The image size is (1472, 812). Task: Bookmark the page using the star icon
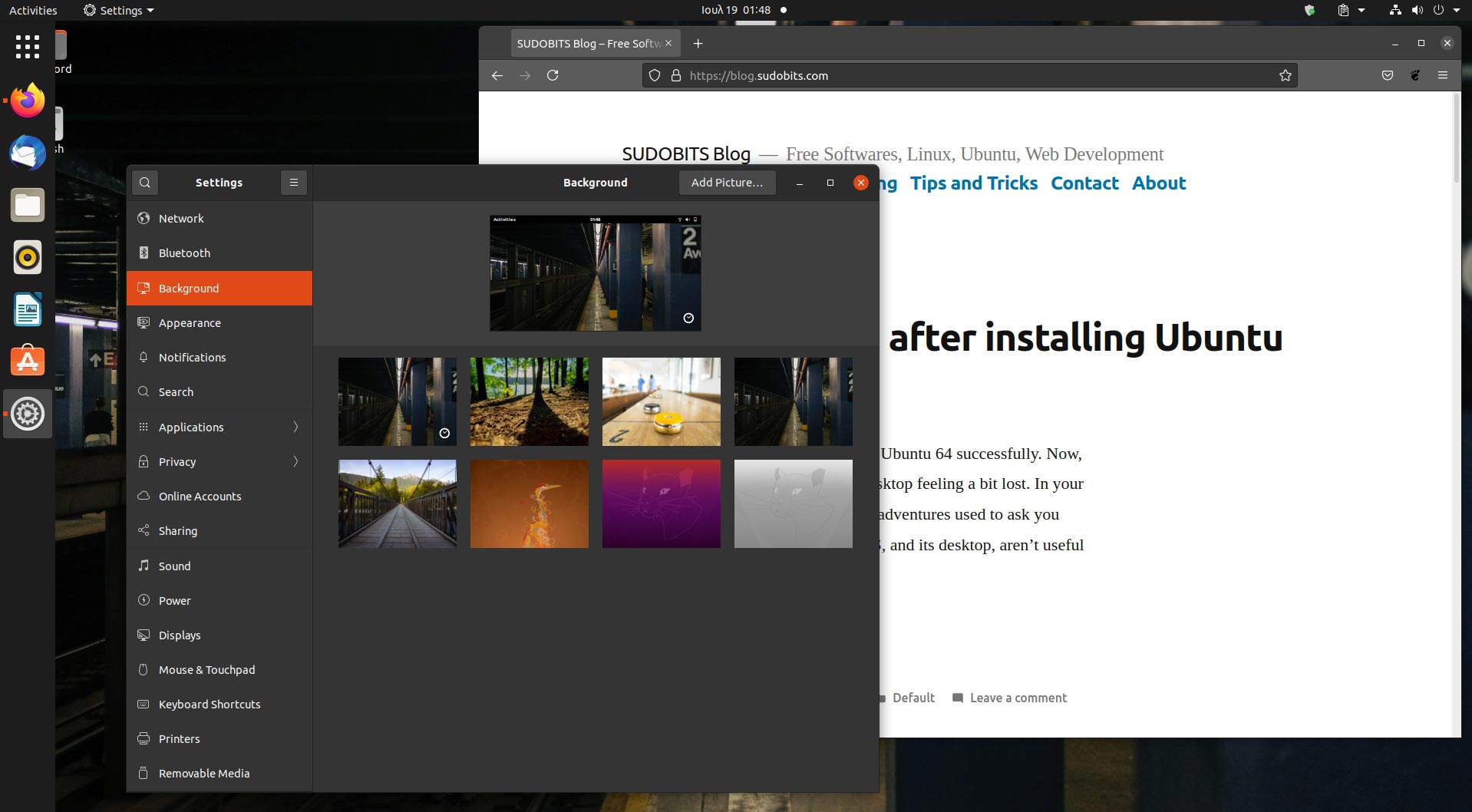(1285, 75)
